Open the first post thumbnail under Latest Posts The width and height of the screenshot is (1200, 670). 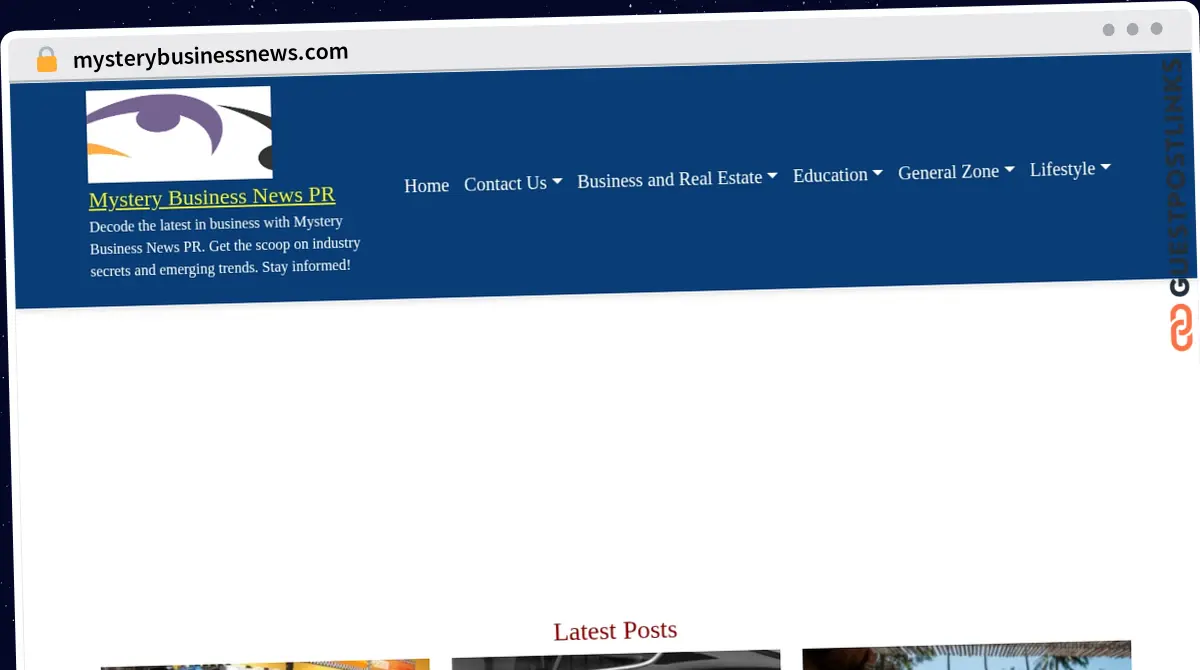(265, 664)
